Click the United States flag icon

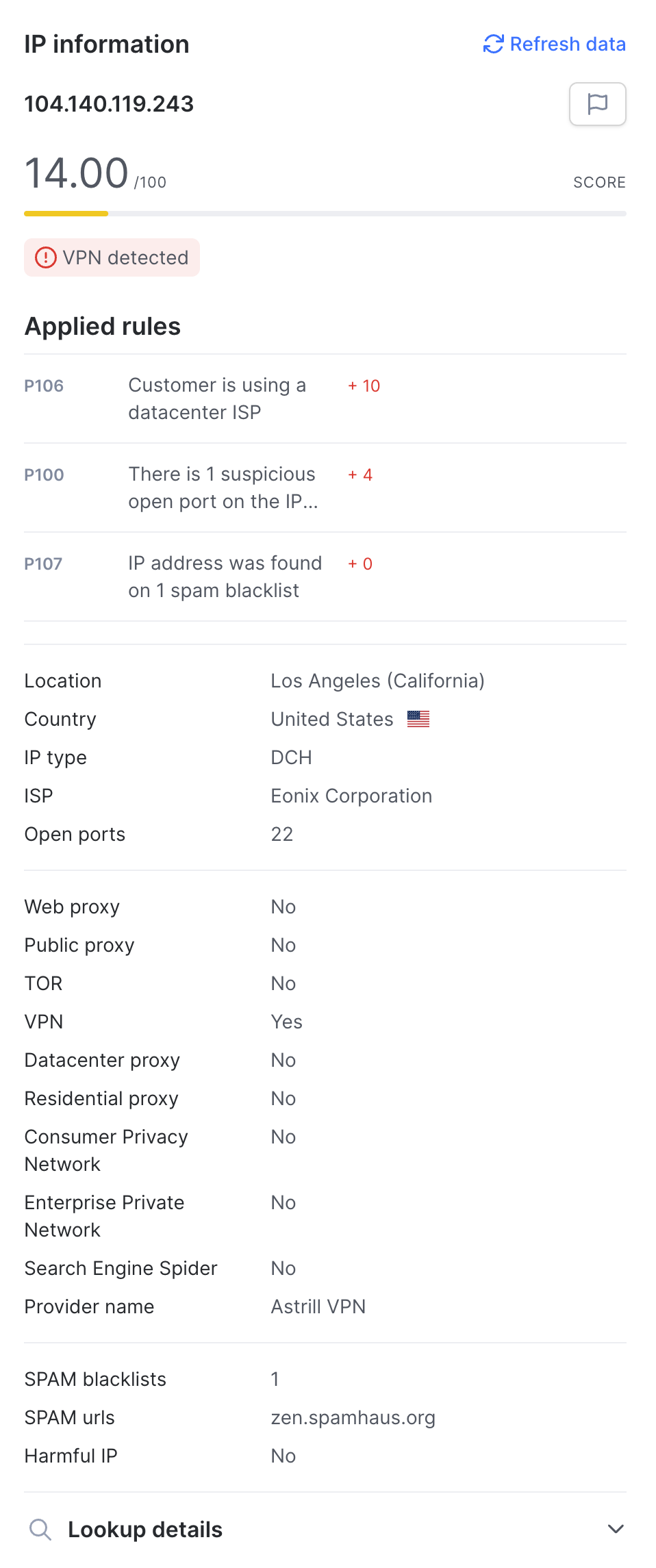(x=418, y=719)
